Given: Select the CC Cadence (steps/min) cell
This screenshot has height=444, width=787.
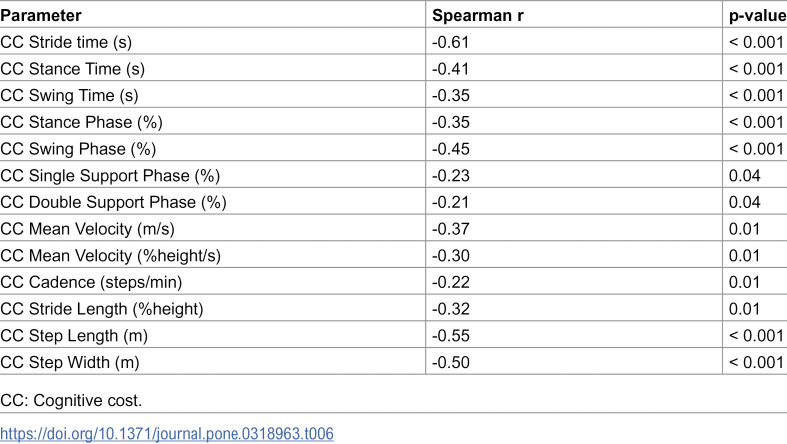Looking at the screenshot, I should pyautogui.click(x=213, y=281).
